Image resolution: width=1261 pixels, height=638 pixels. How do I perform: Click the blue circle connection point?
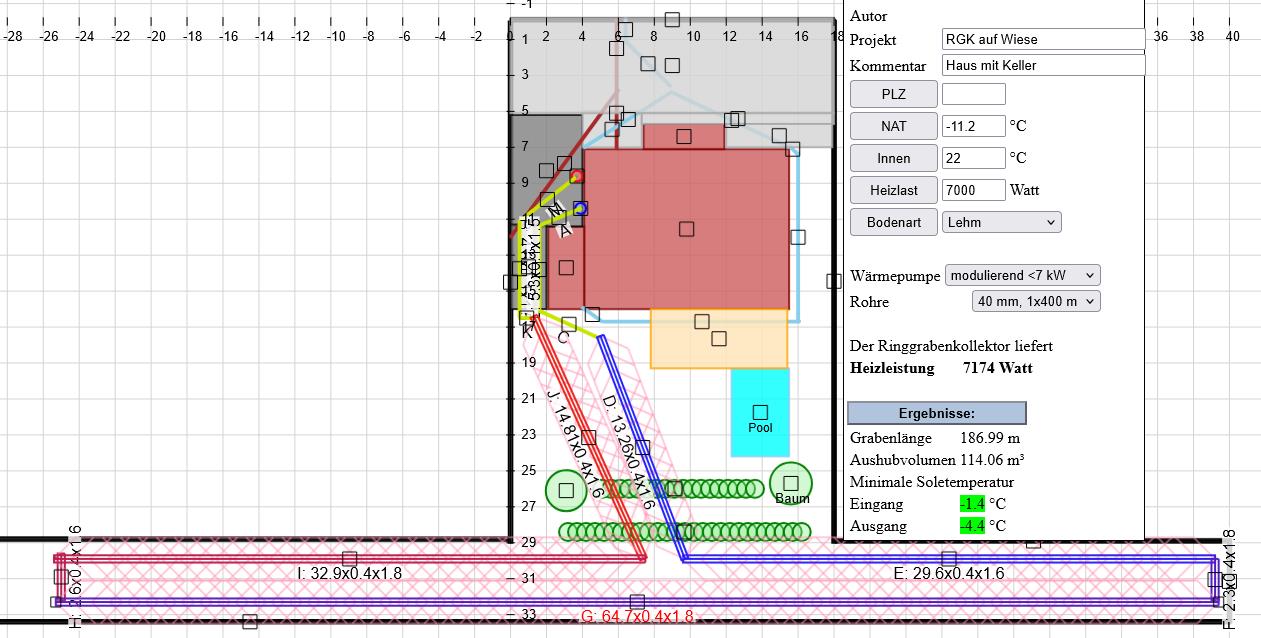(580, 208)
